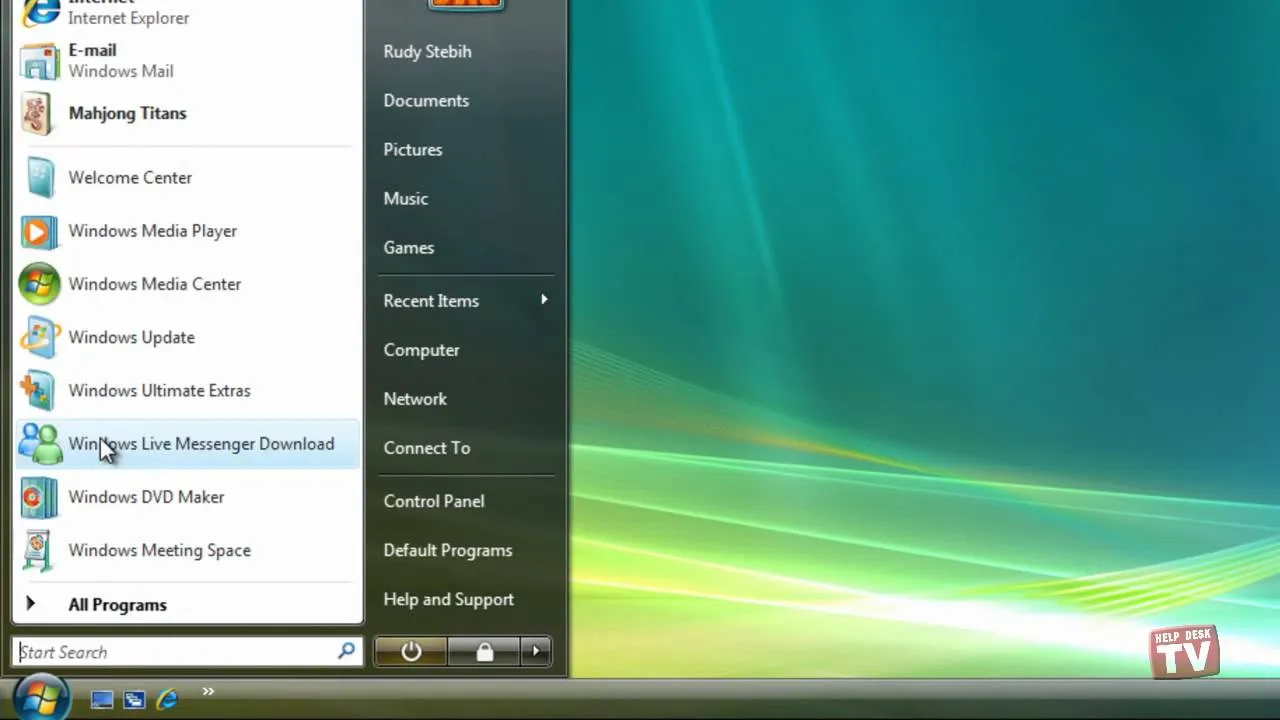Launch Mahjong Titans tile icon
The height and width of the screenshot is (720, 1280).
tap(37, 114)
